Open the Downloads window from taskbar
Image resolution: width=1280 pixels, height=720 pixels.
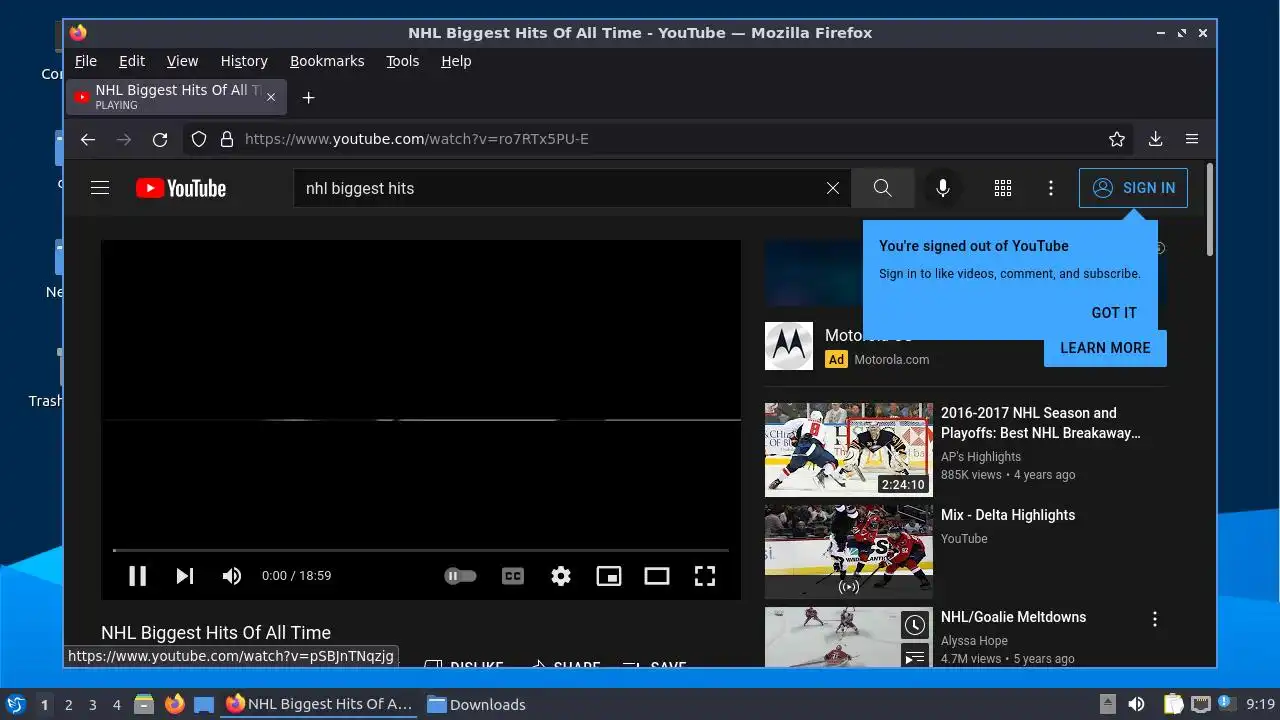pyautogui.click(x=476, y=705)
